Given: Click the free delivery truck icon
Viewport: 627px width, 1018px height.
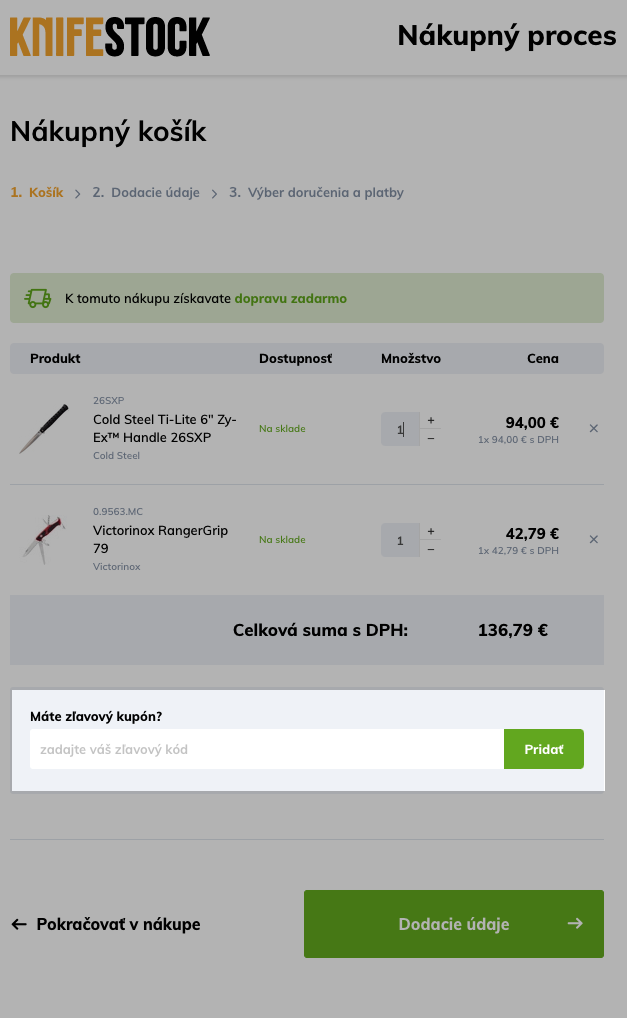Looking at the screenshot, I should click(x=38, y=298).
